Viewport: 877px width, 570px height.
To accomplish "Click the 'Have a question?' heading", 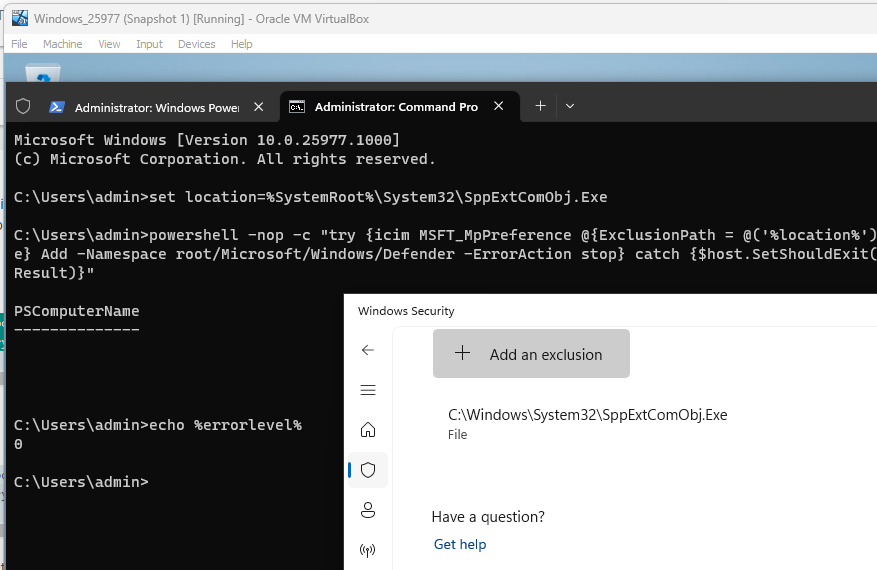I will 488,517.
